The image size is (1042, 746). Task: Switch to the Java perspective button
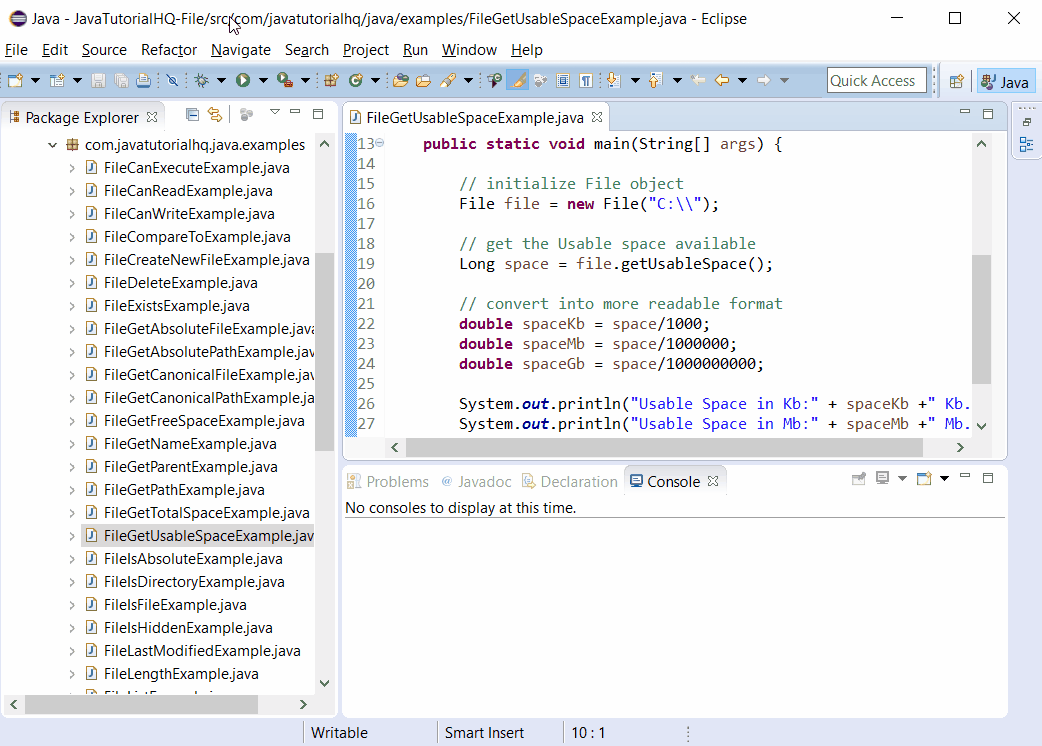(1005, 80)
